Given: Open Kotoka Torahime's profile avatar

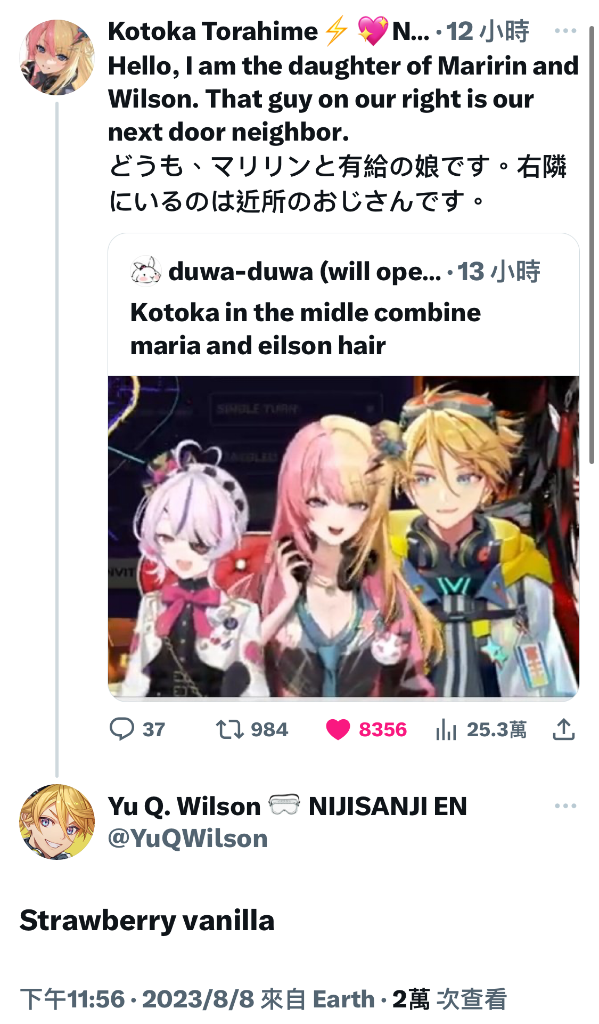Looking at the screenshot, I should [57, 57].
